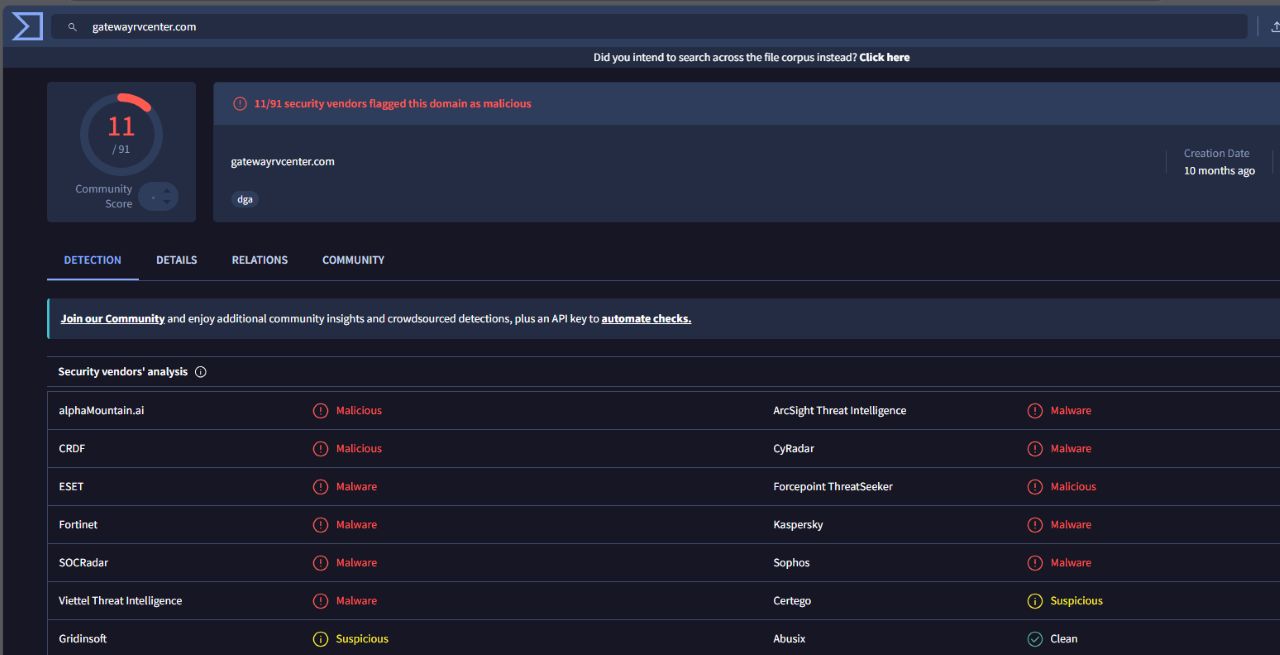Image resolution: width=1280 pixels, height=655 pixels.
Task: Click the Malware verdict text for Kaspersky
Action: click(x=1071, y=525)
